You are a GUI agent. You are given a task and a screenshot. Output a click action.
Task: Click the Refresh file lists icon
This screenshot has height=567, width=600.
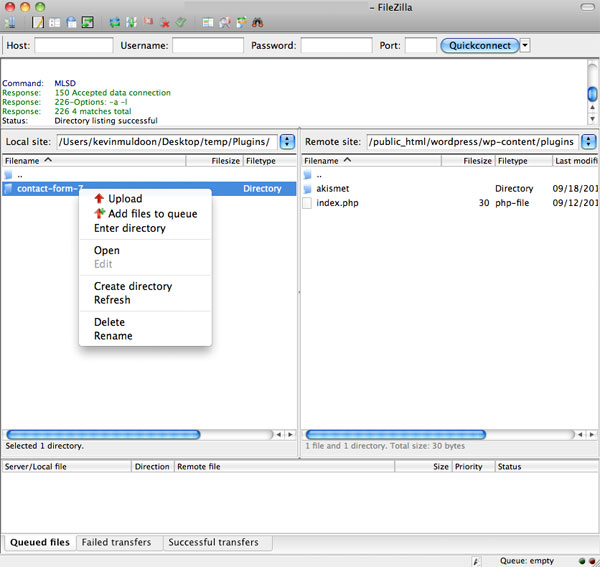click(x=115, y=21)
